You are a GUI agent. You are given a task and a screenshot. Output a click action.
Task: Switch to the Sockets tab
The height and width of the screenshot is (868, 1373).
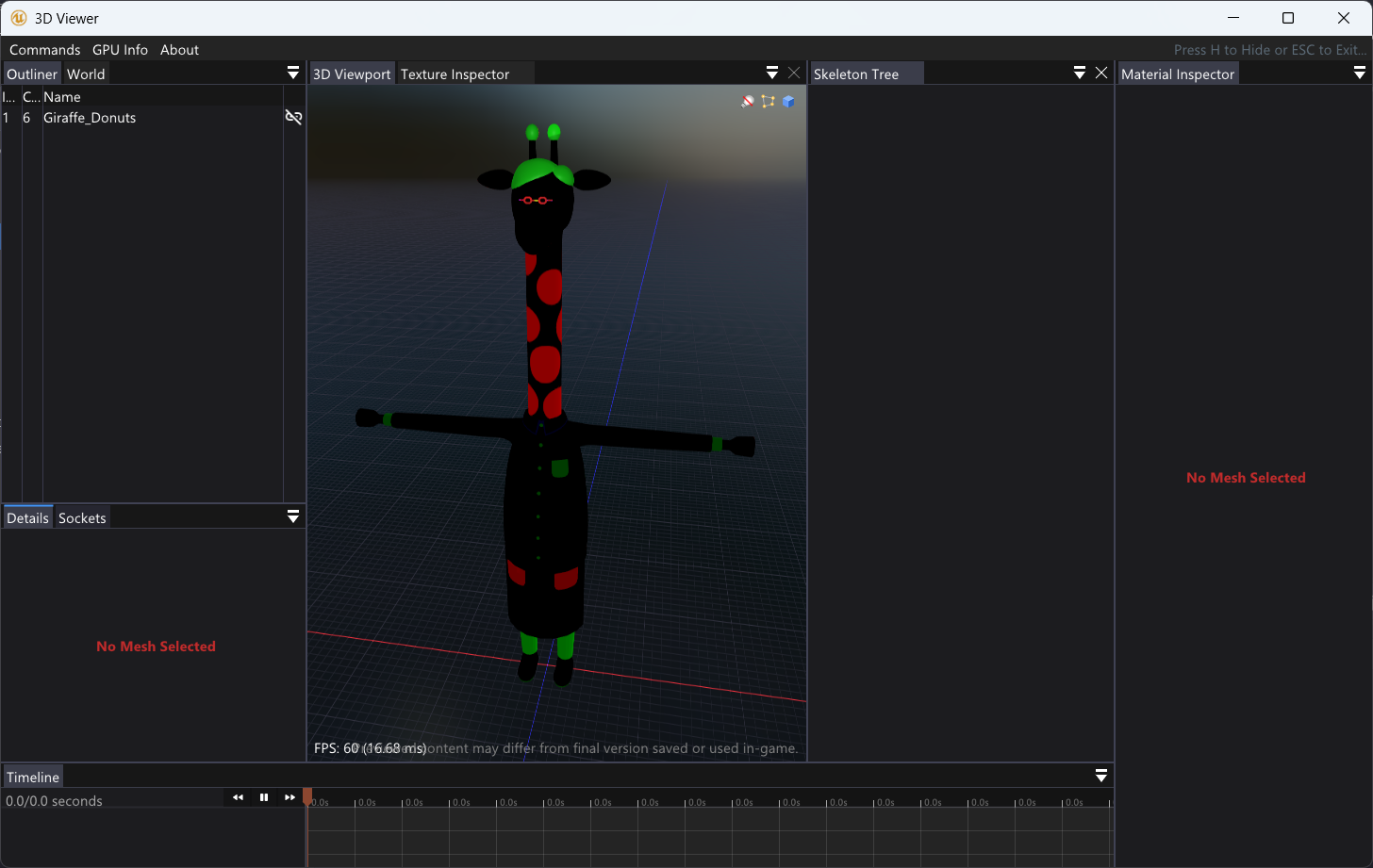point(82,517)
